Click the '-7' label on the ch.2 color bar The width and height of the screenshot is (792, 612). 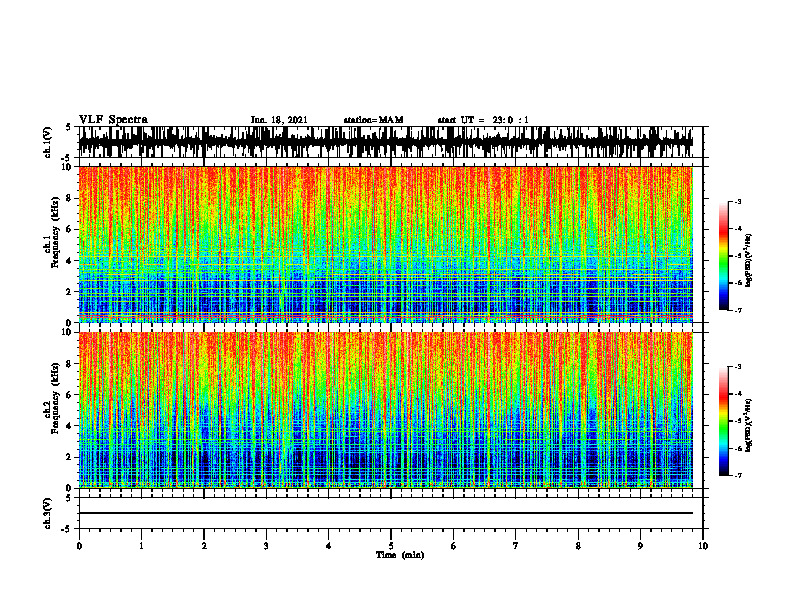pos(738,475)
